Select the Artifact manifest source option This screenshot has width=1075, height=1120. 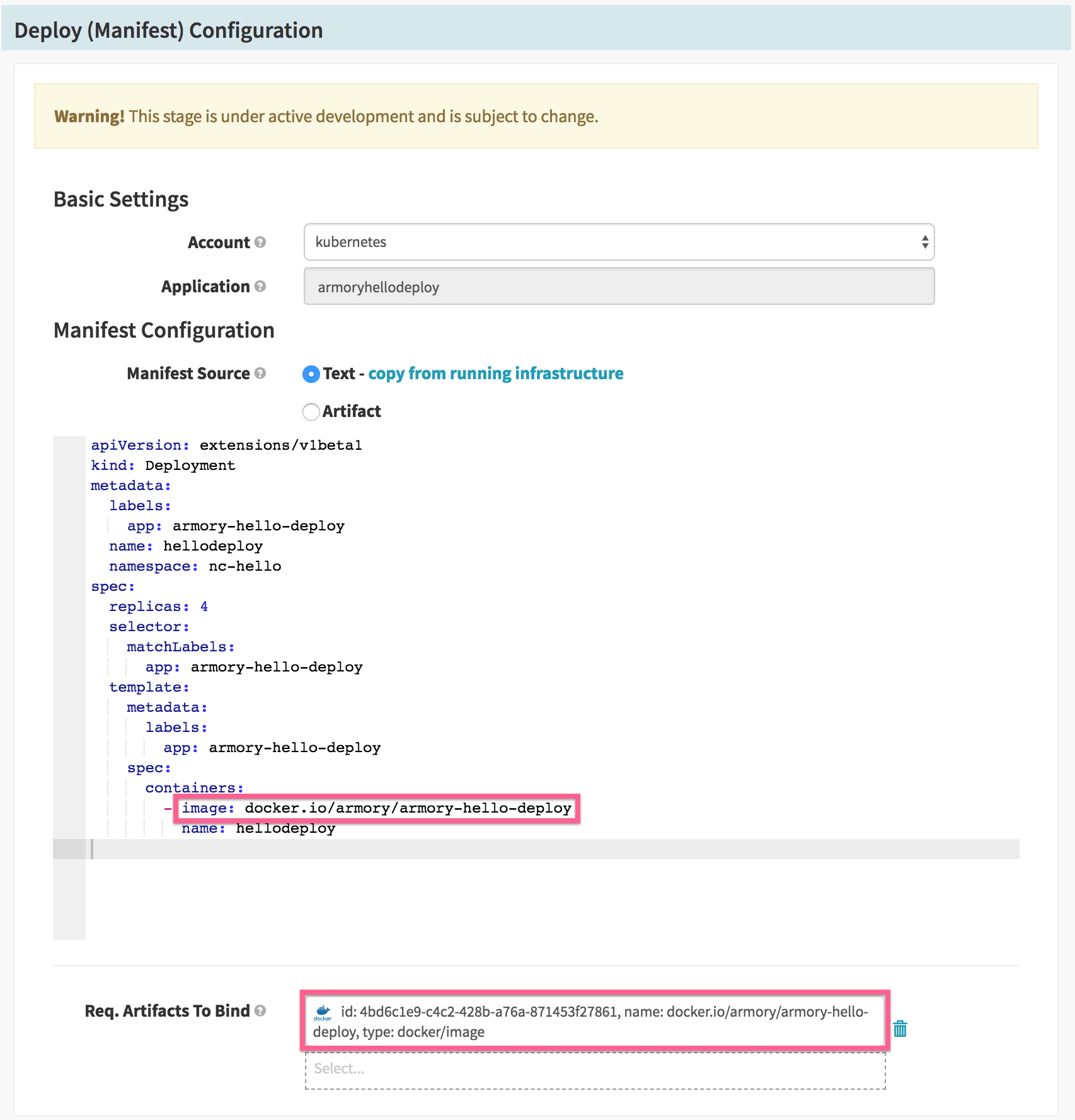311,412
